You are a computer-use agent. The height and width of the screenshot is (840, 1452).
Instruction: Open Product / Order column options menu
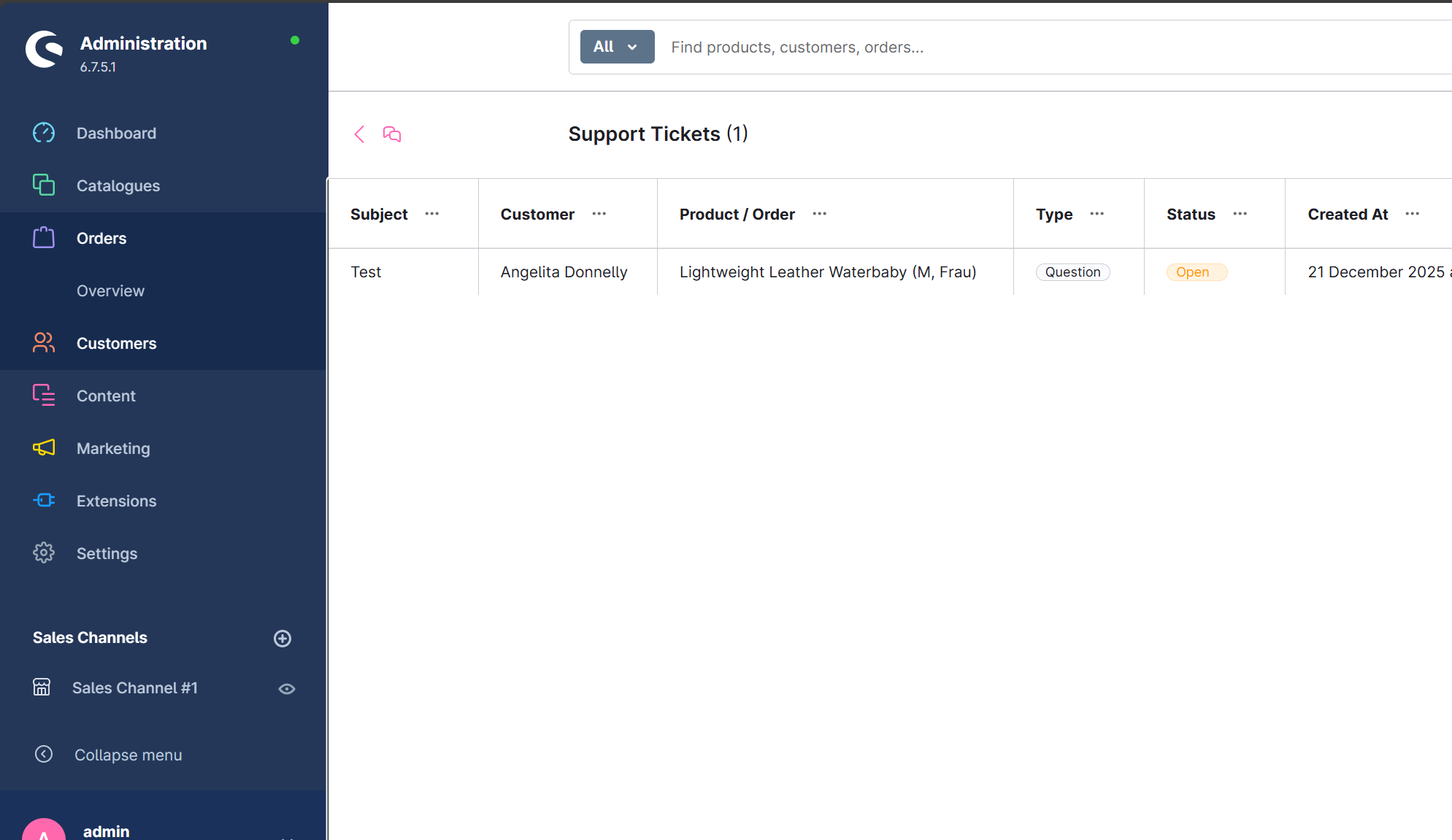click(820, 214)
